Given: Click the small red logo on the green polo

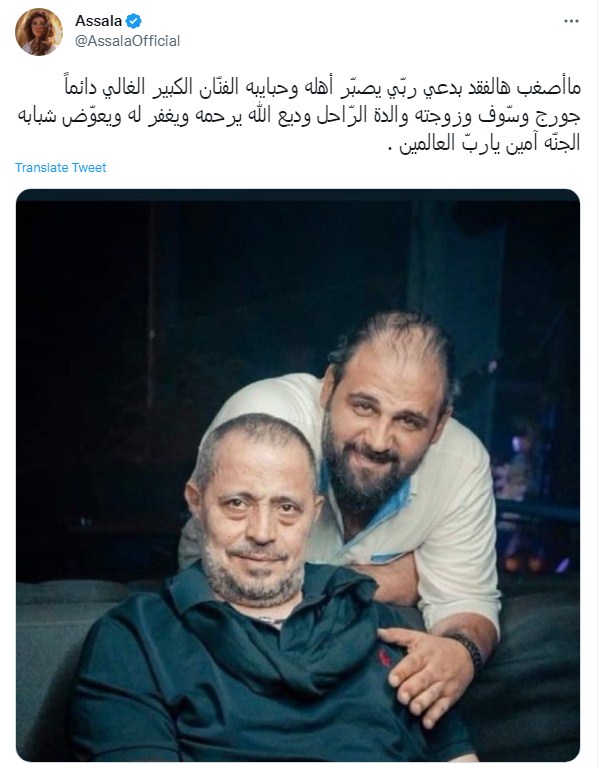Looking at the screenshot, I should point(385,657).
